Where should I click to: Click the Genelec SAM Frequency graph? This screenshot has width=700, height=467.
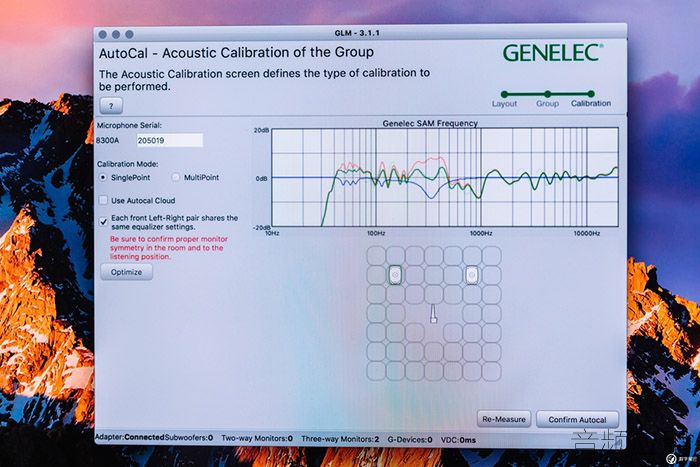(x=445, y=177)
